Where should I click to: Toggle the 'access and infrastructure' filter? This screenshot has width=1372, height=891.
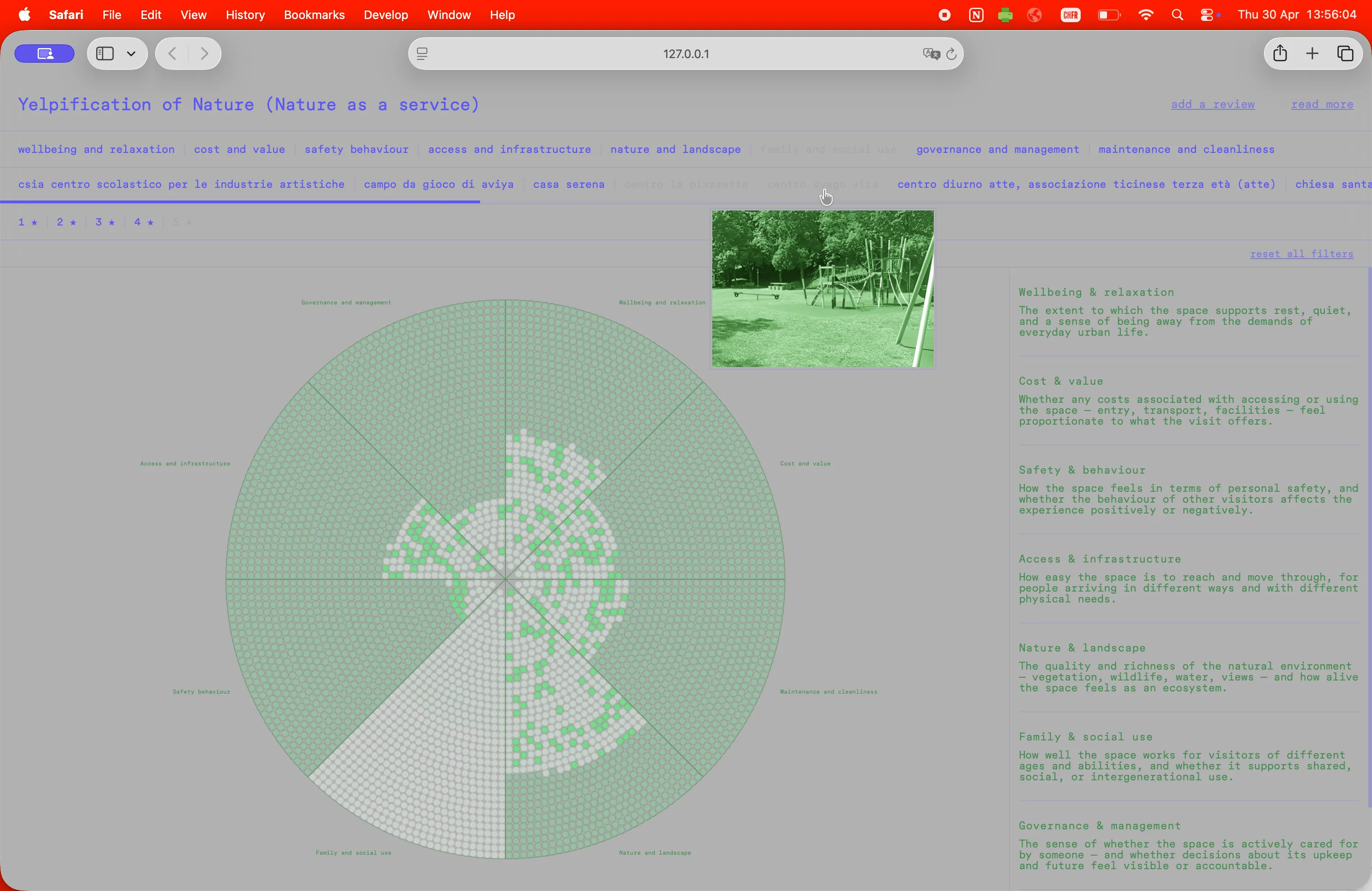pyautogui.click(x=509, y=149)
